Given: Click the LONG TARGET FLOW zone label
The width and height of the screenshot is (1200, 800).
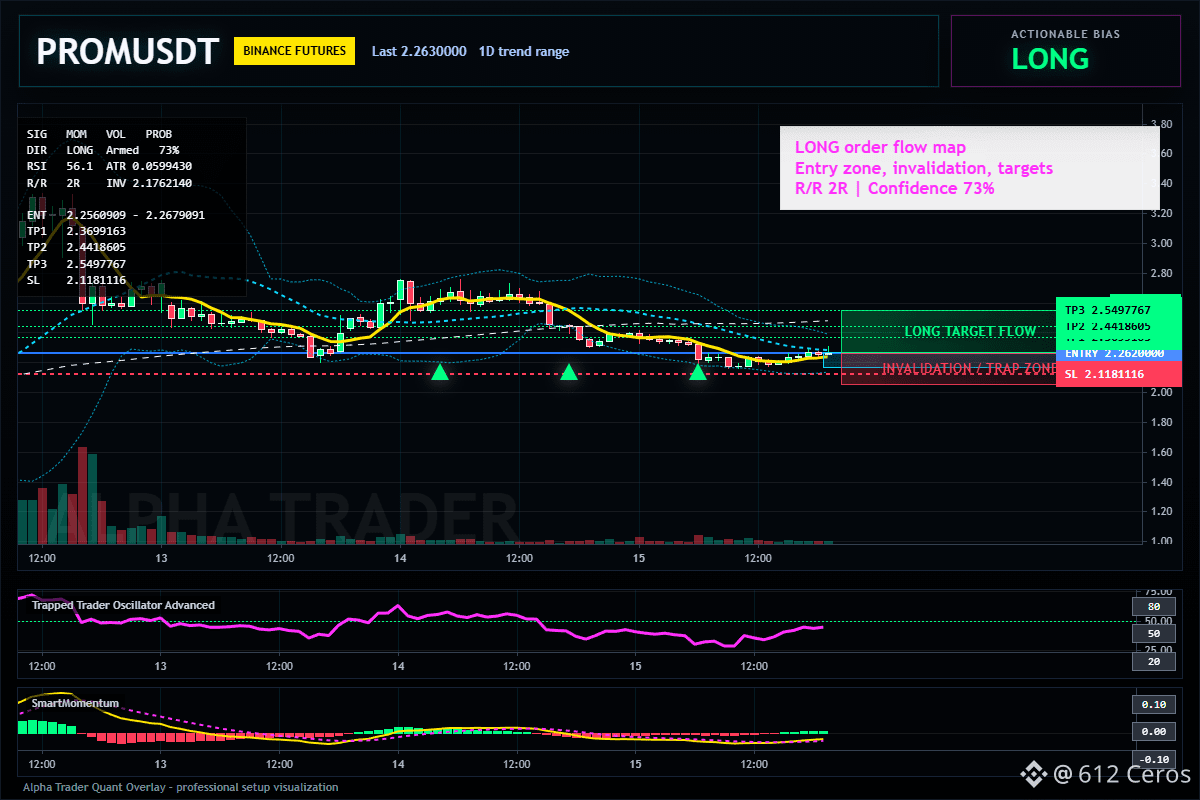Looking at the screenshot, I should coord(970,331).
